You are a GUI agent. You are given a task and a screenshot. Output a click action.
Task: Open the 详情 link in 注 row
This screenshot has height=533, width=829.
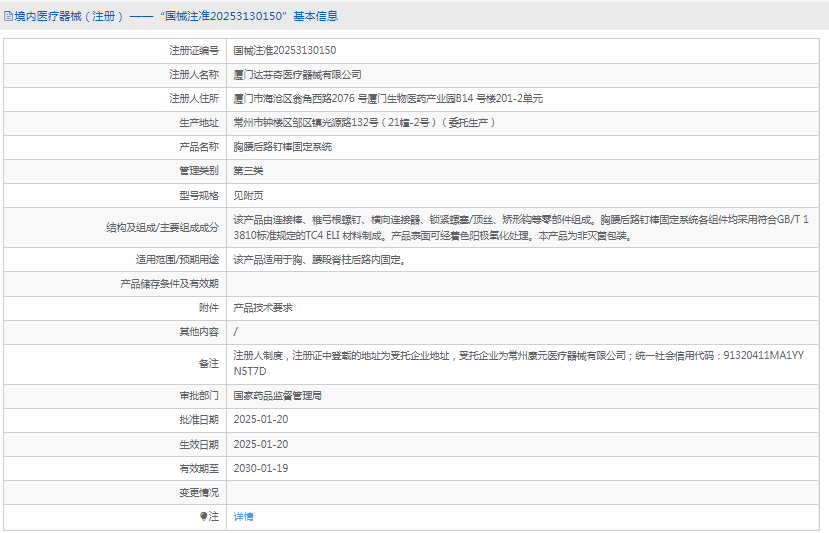(243, 517)
